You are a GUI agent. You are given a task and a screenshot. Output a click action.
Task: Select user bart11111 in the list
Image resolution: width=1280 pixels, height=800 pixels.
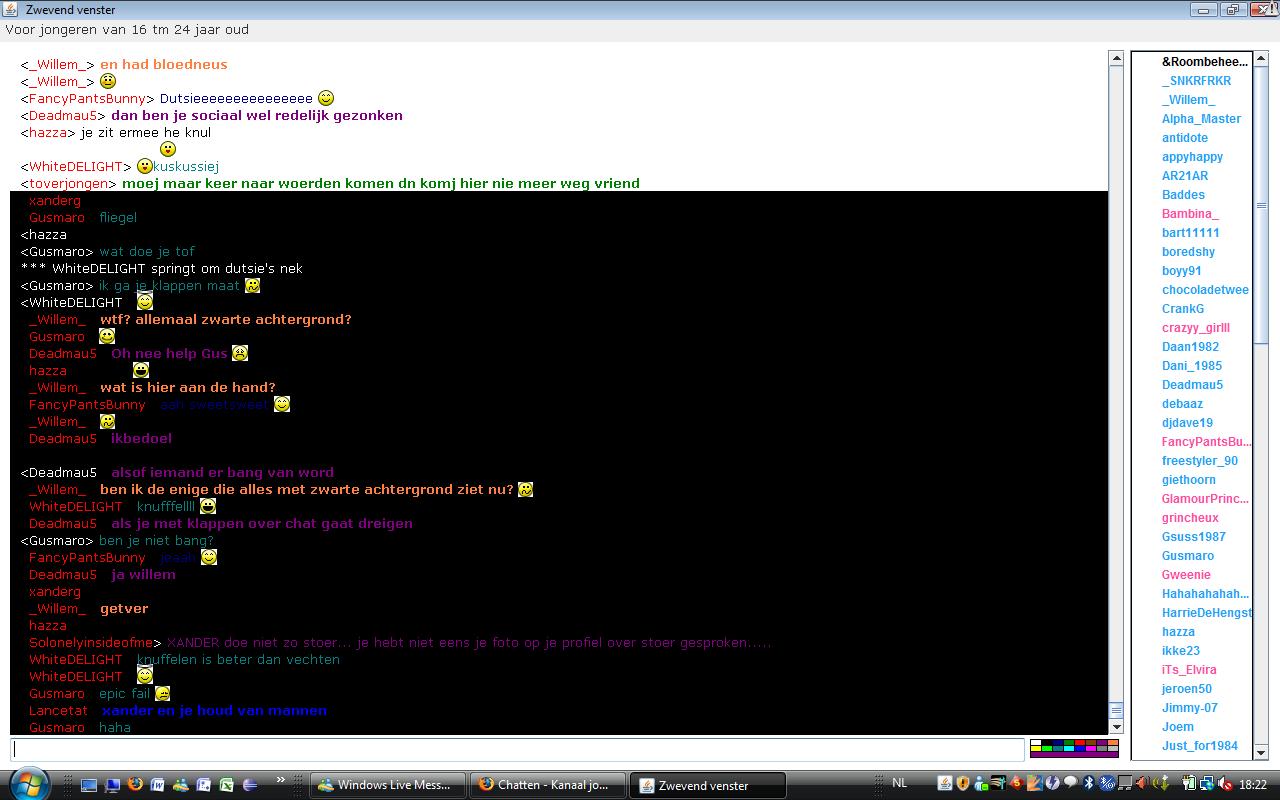coord(1190,233)
